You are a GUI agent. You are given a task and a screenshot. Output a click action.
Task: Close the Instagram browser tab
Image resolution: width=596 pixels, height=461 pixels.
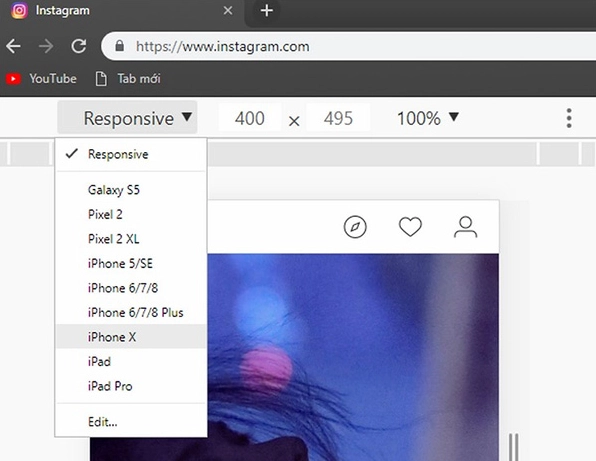tap(228, 10)
